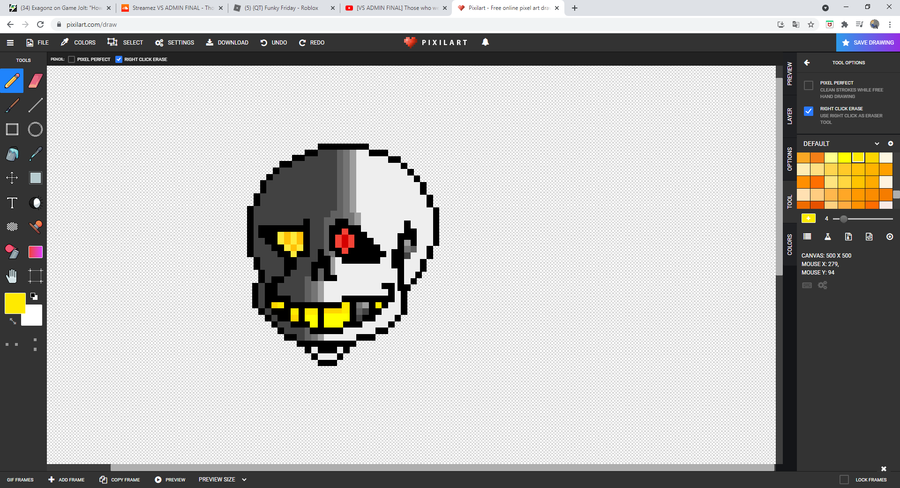Select the Stamp tool
Image resolution: width=900 pixels, height=488 pixels.
(36, 227)
